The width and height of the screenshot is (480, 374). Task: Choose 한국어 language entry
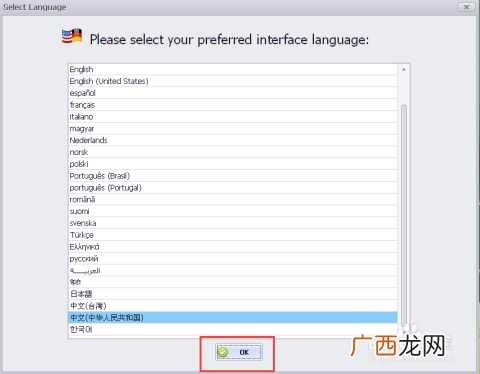pos(233,329)
